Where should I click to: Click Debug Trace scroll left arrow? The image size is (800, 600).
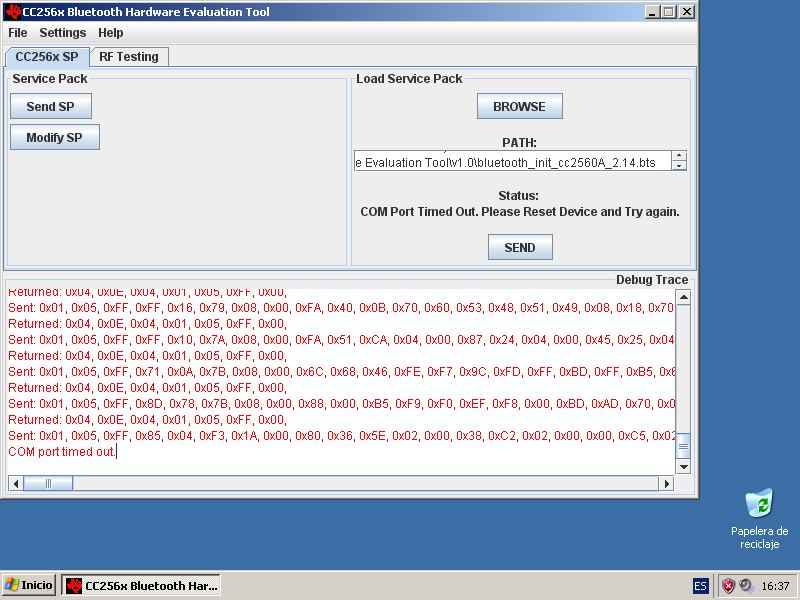click(16, 483)
